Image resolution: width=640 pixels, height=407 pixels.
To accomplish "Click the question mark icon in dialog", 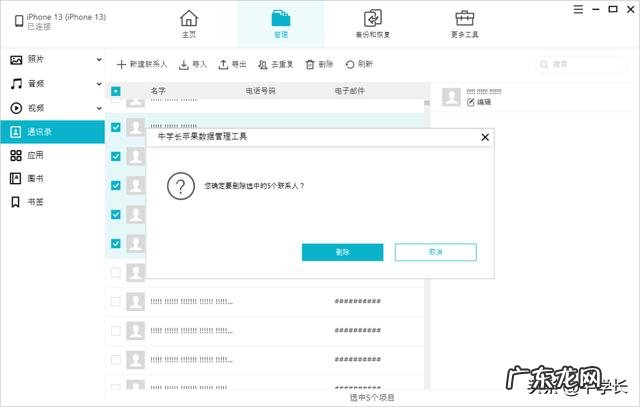I will pyautogui.click(x=181, y=186).
